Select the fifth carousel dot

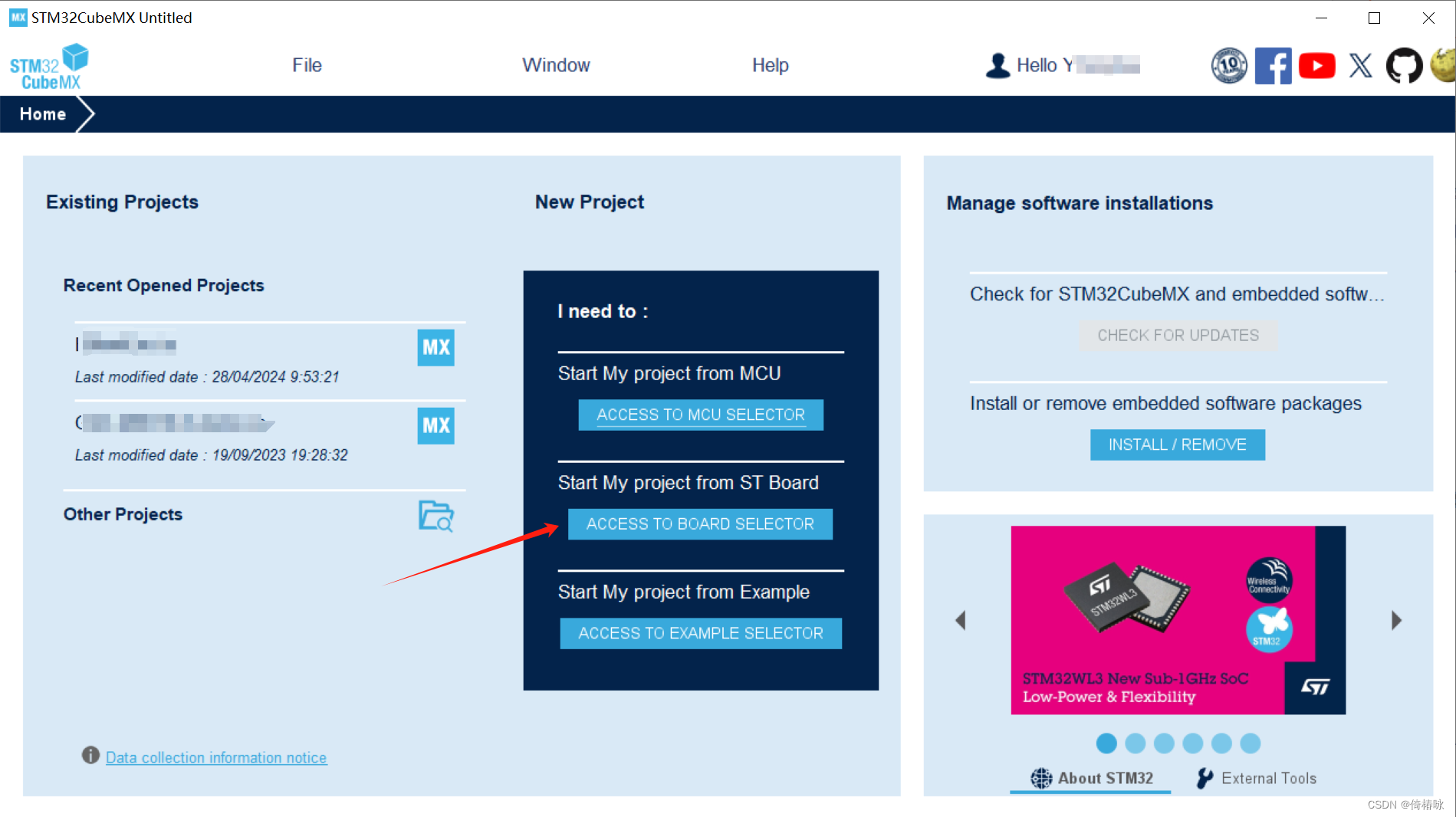coord(1221,743)
